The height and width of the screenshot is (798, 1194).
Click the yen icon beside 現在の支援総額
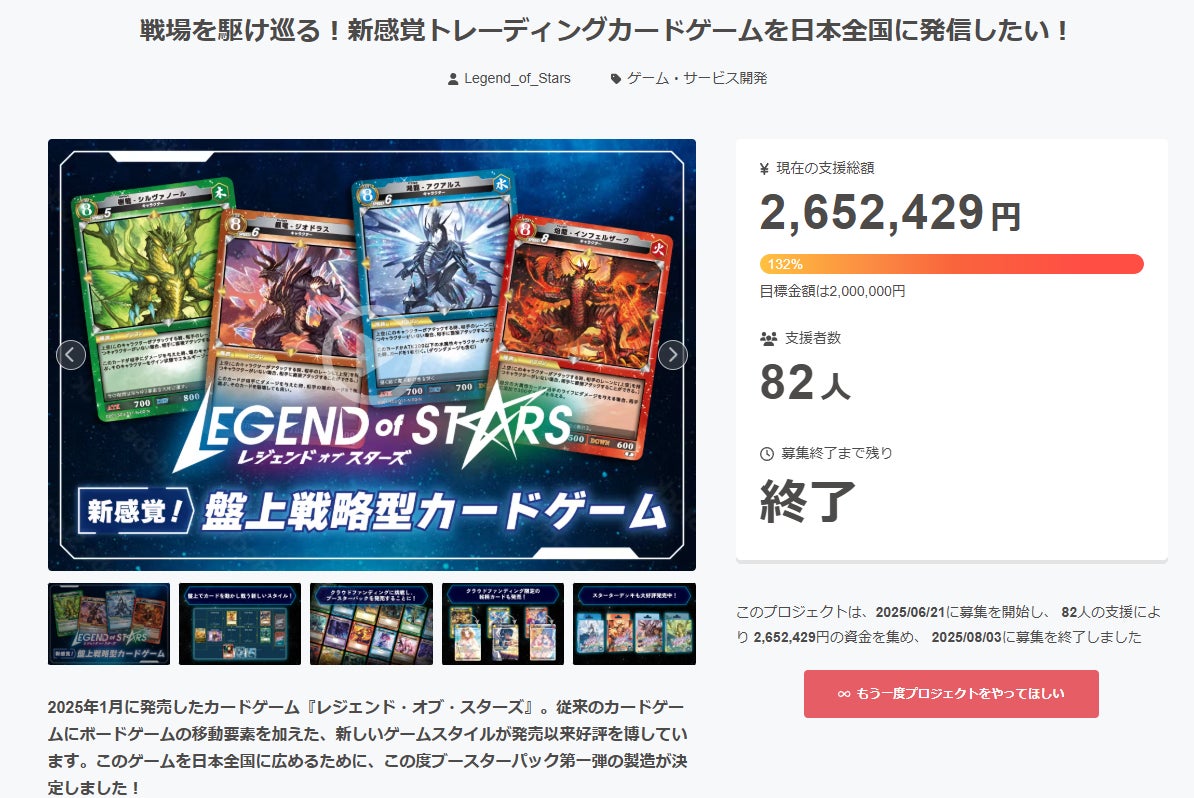765,169
